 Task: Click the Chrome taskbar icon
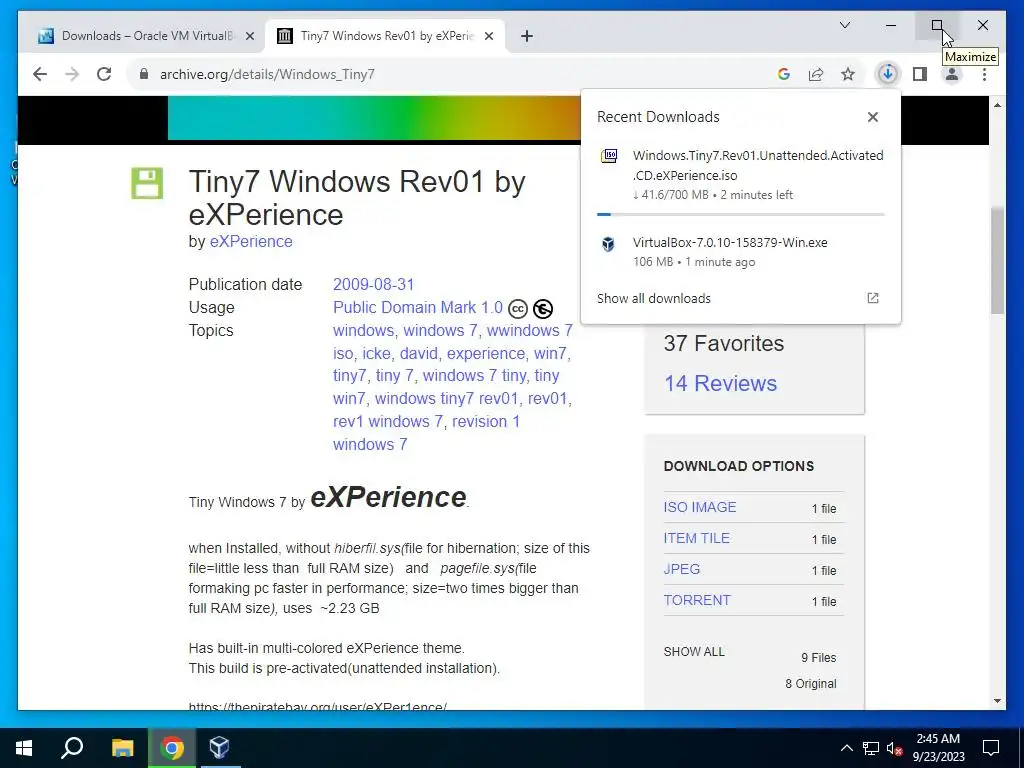172,748
